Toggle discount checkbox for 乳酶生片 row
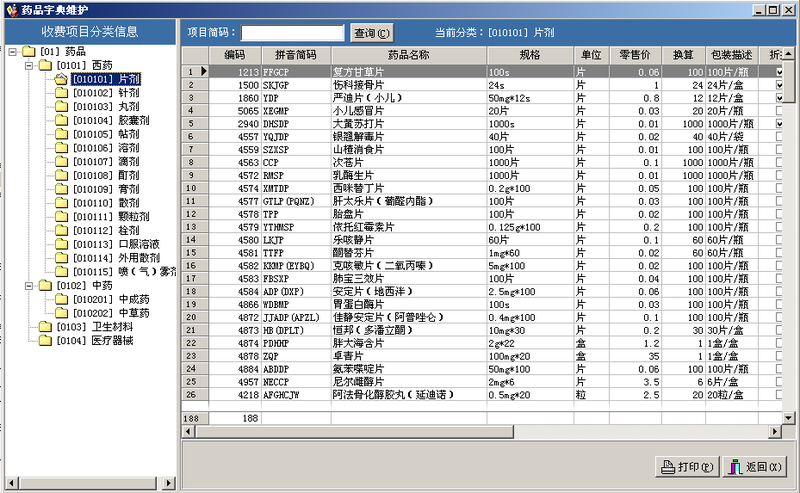The width and height of the screenshot is (800, 493). pyautogui.click(x=779, y=175)
